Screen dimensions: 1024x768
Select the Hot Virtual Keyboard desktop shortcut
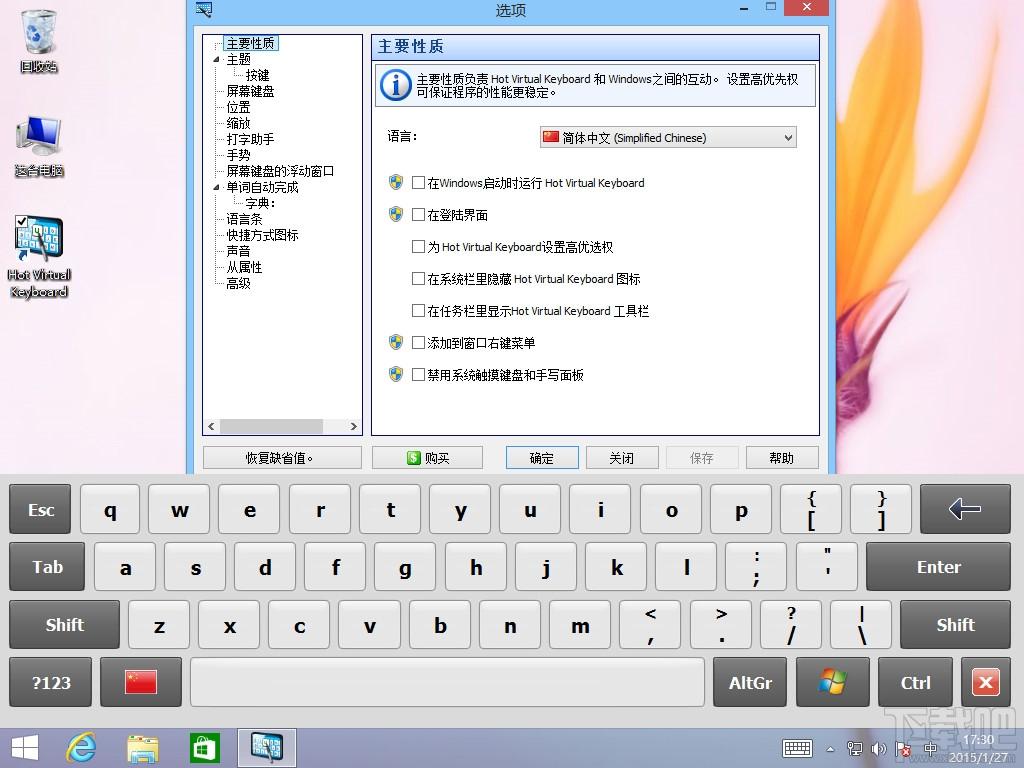pyautogui.click(x=39, y=257)
